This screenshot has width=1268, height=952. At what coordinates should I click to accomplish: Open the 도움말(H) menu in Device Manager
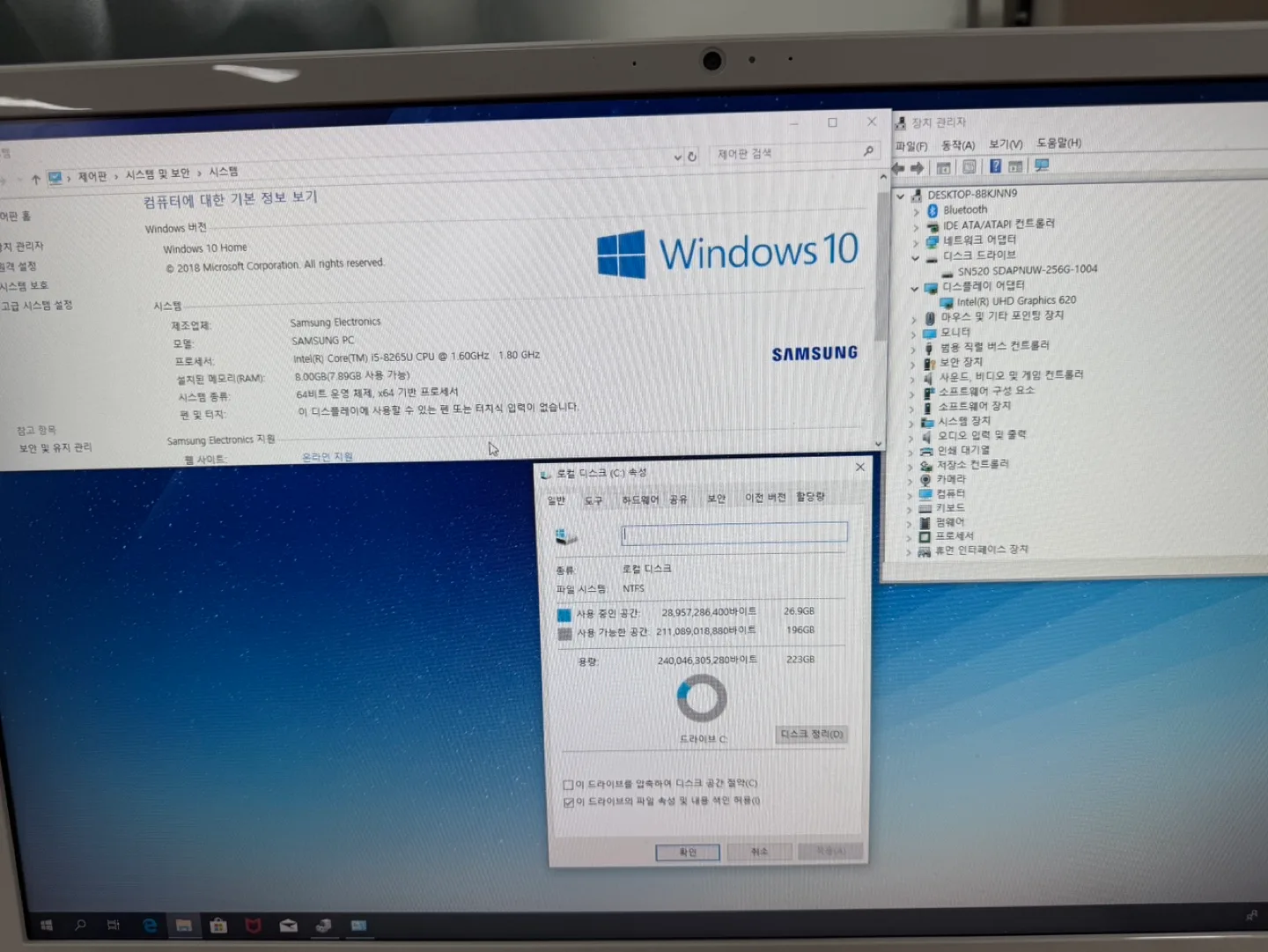(1059, 143)
